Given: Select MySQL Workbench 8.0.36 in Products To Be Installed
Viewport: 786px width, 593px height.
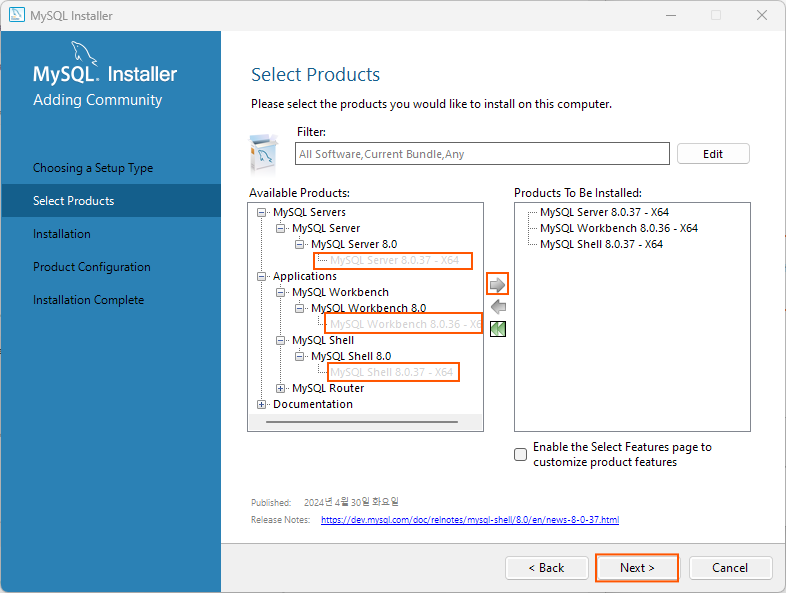Looking at the screenshot, I should coord(619,229).
